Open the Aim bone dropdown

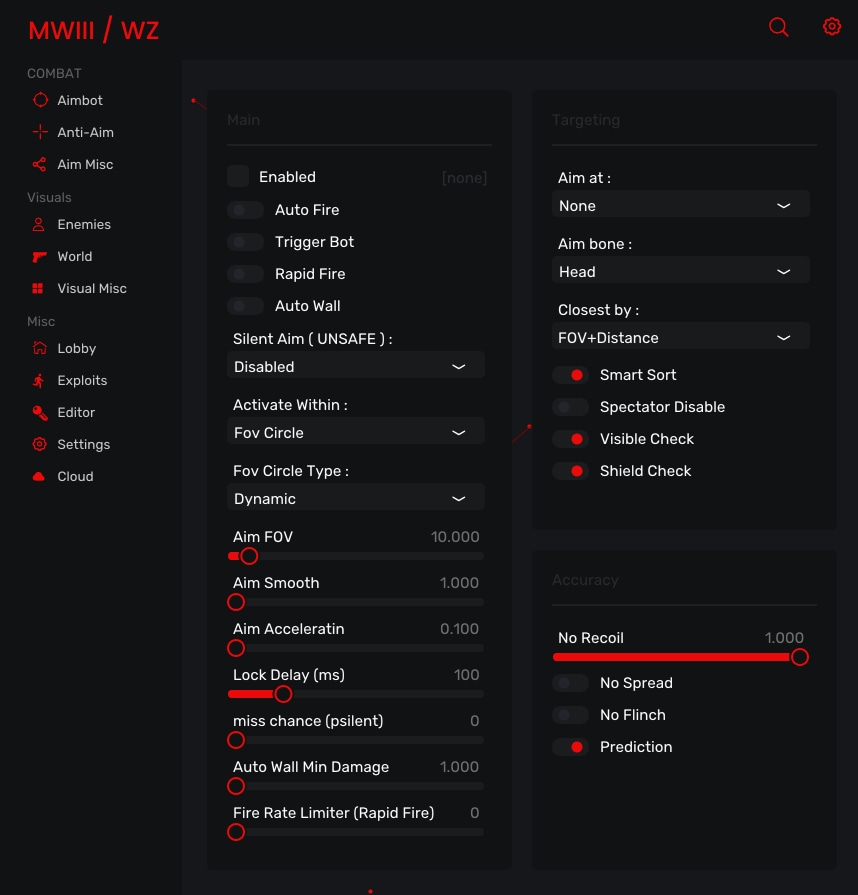coord(680,272)
